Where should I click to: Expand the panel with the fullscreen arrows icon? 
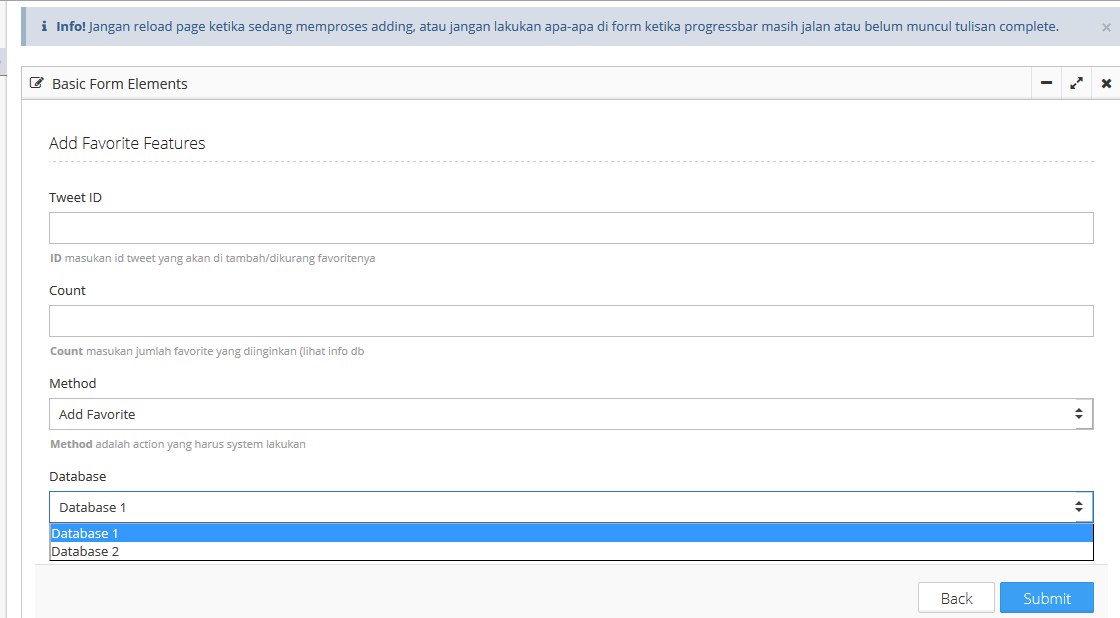tap(1076, 83)
